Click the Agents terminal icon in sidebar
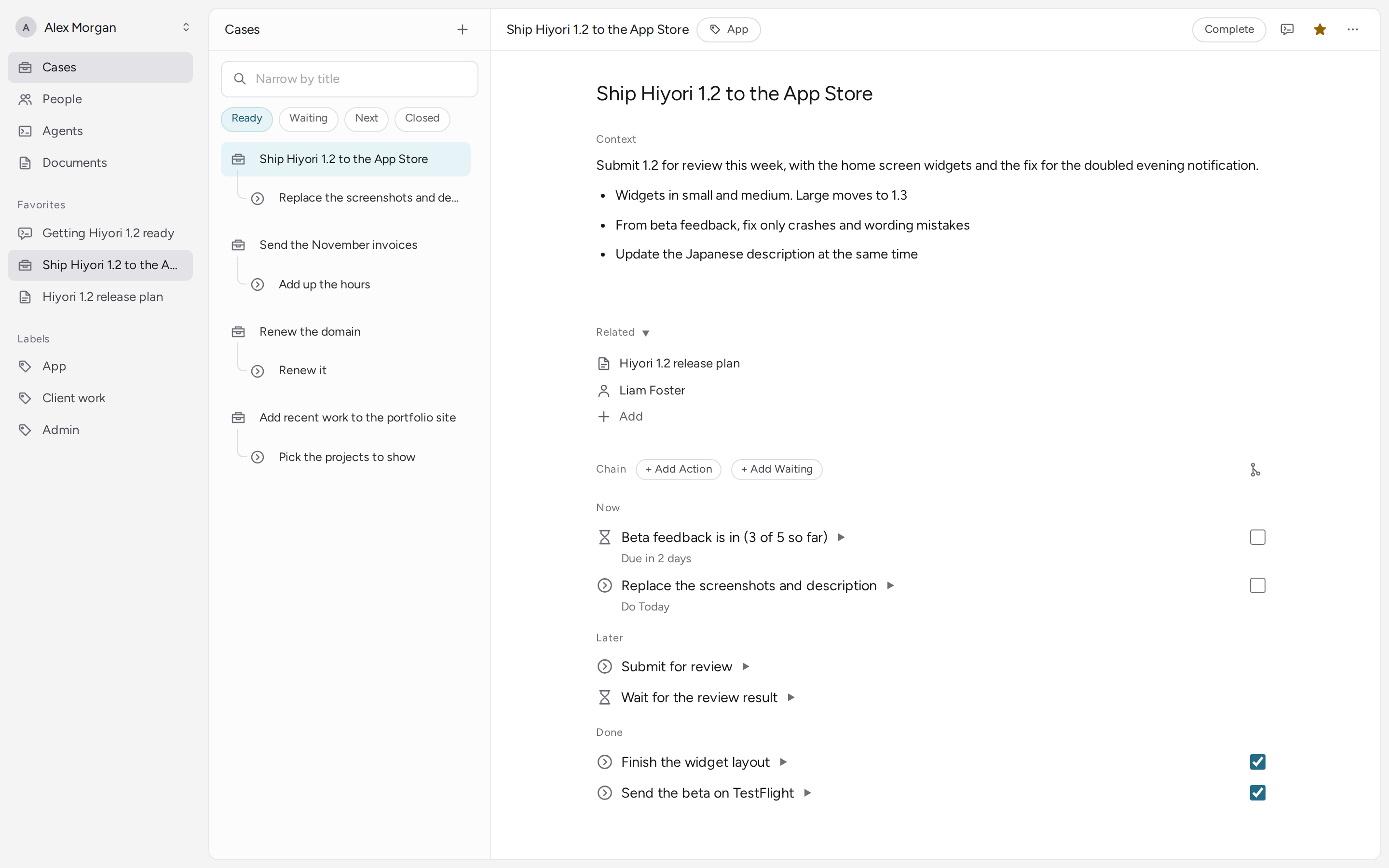Image resolution: width=1389 pixels, height=868 pixels. 25,131
